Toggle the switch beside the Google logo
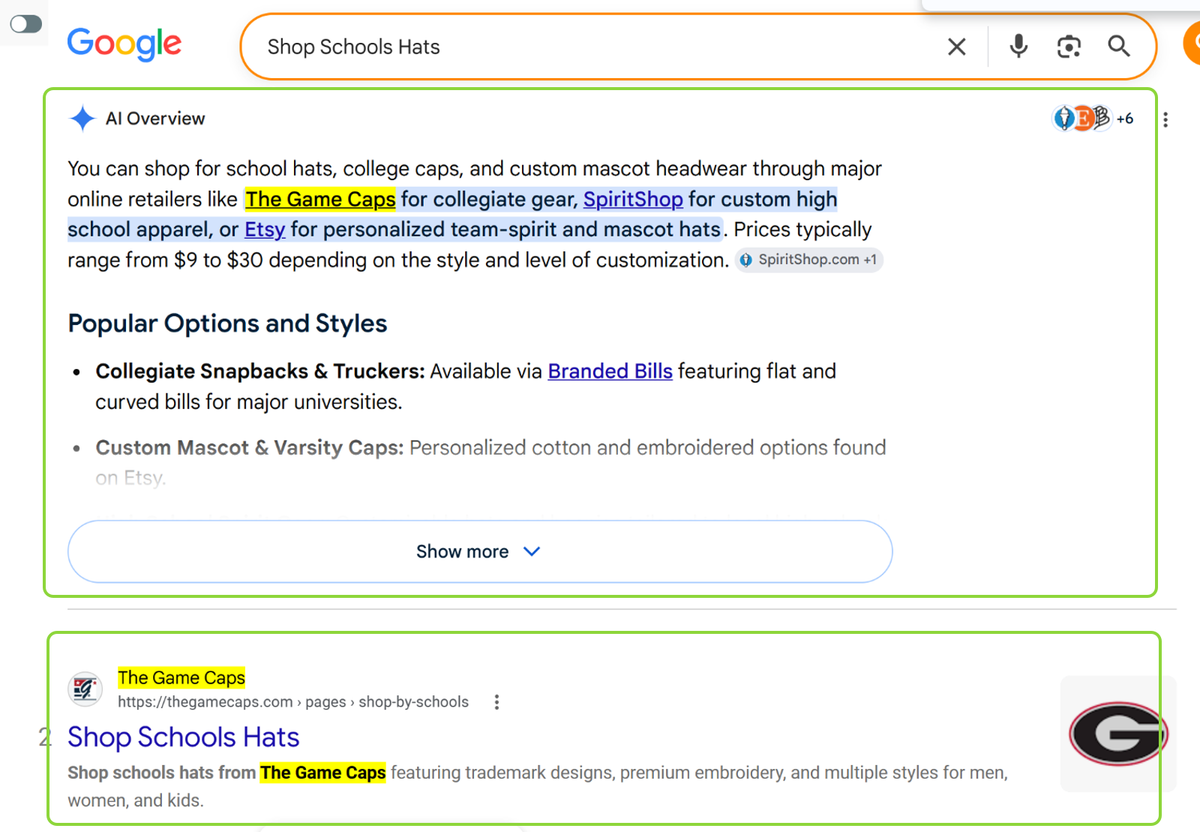Viewport: 1200px width, 832px height. click(x=26, y=24)
